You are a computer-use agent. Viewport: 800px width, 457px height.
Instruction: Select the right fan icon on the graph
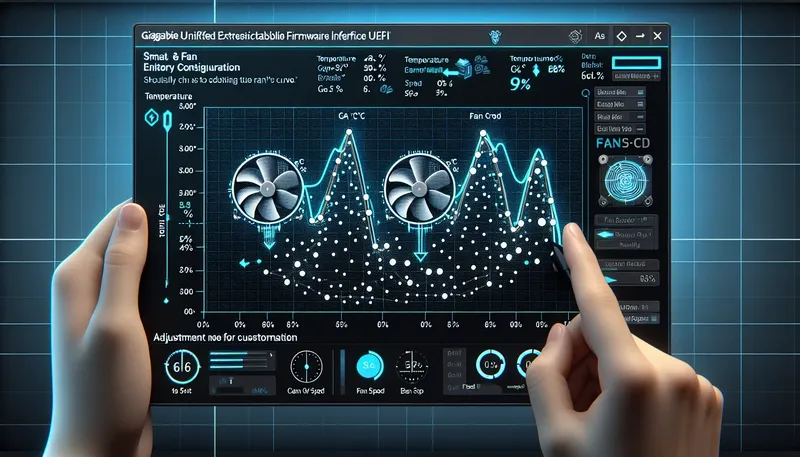(419, 188)
